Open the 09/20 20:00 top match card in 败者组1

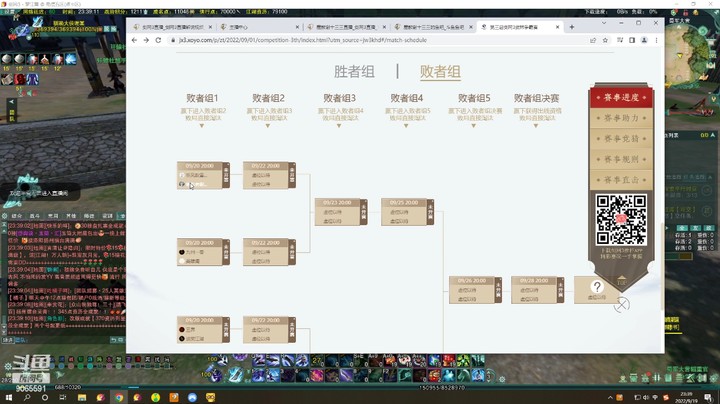(203, 175)
